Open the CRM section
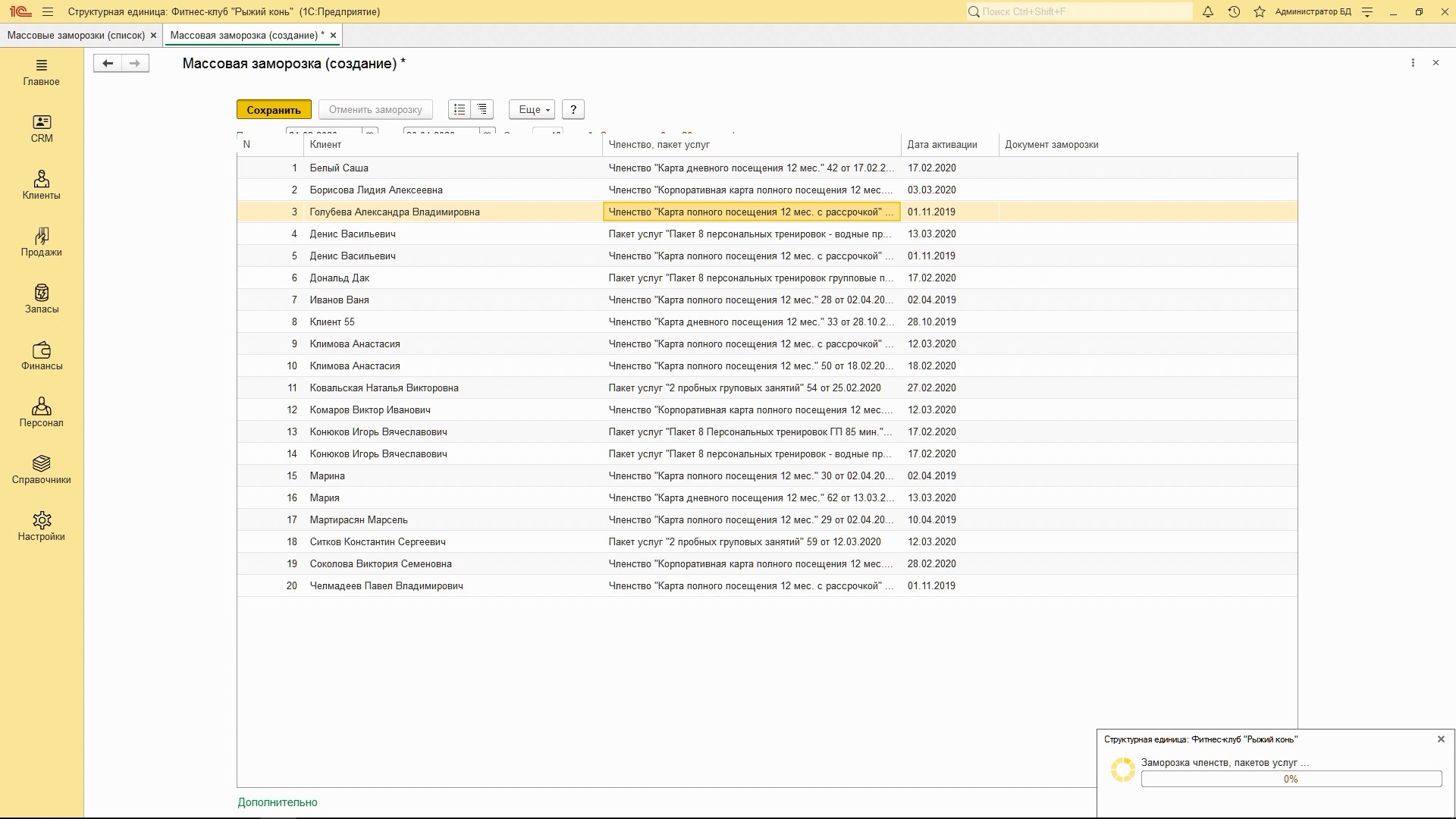Image resolution: width=1456 pixels, height=819 pixels. (42, 130)
